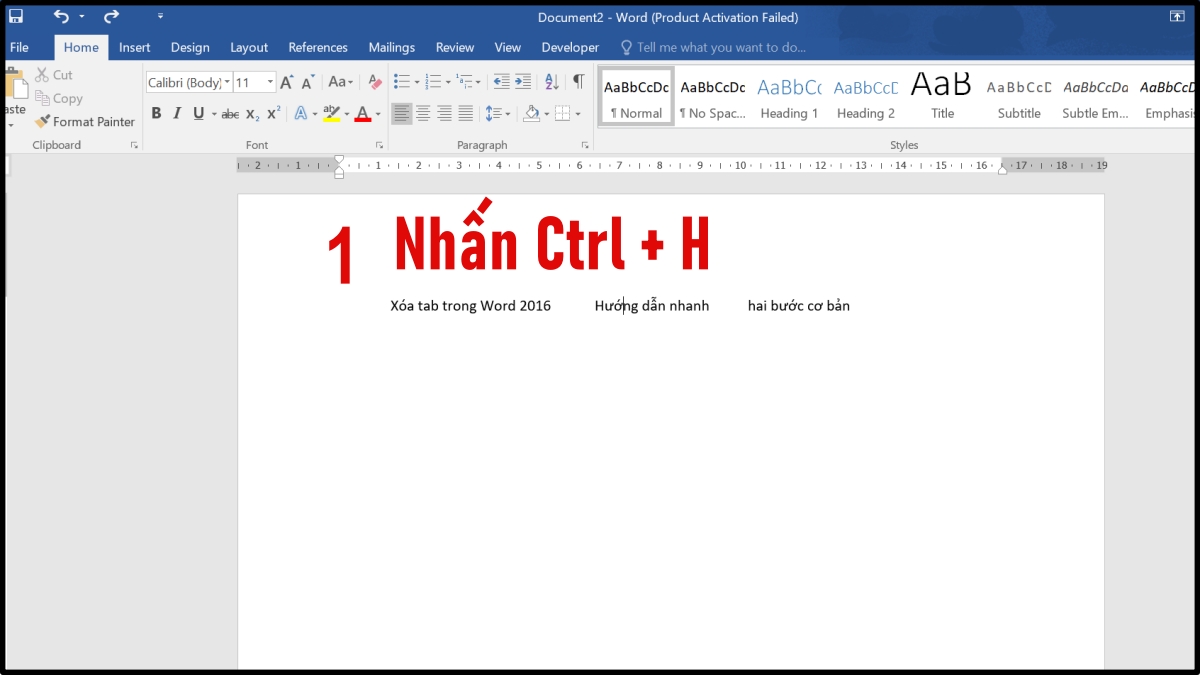1200x675 pixels.
Task: Open the Developer ribbon tab
Action: 570,47
